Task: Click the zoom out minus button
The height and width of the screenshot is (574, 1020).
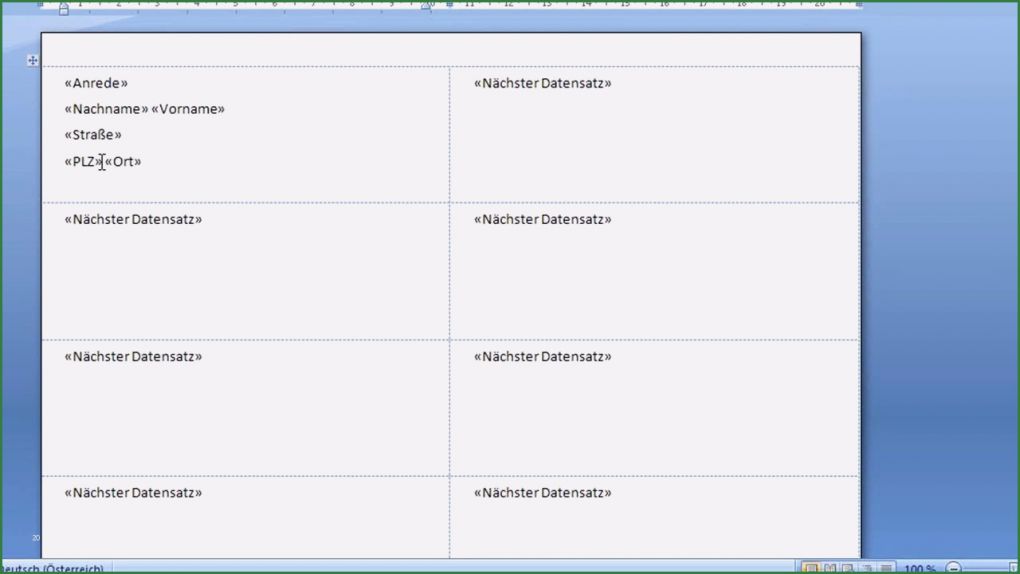Action: pyautogui.click(x=953, y=569)
